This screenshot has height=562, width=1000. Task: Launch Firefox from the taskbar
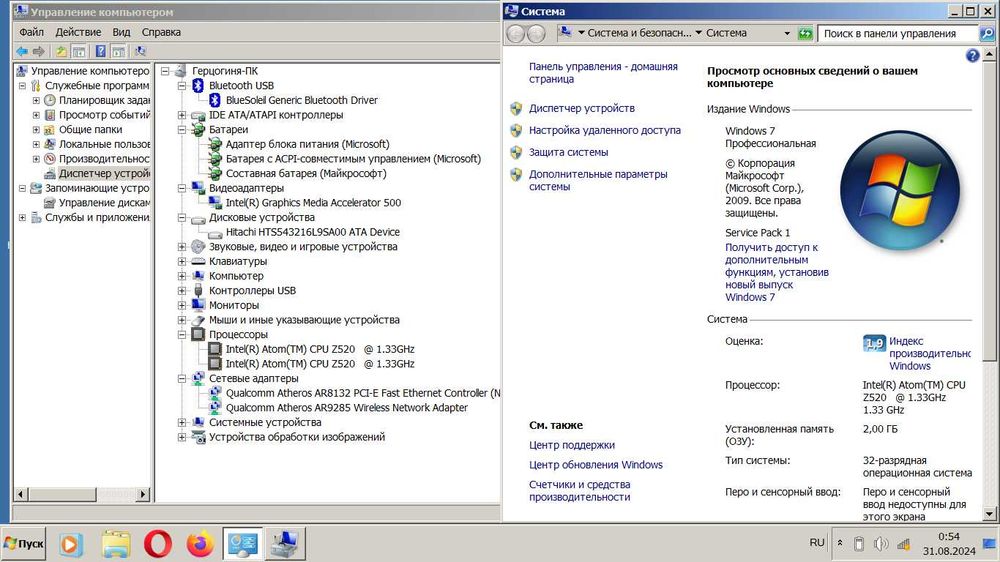pyautogui.click(x=200, y=544)
